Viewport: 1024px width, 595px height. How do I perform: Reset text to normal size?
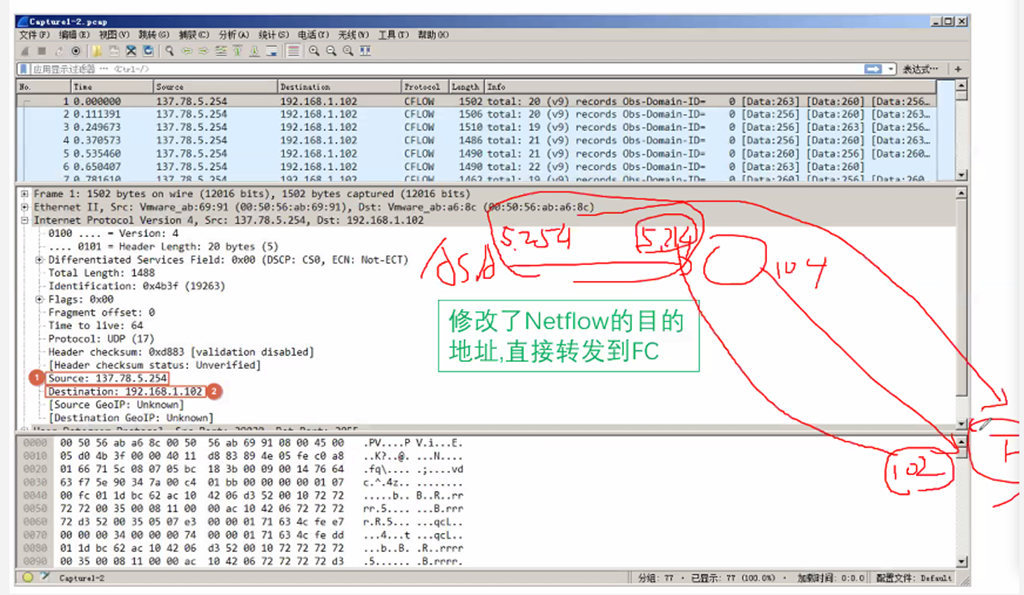click(x=348, y=51)
